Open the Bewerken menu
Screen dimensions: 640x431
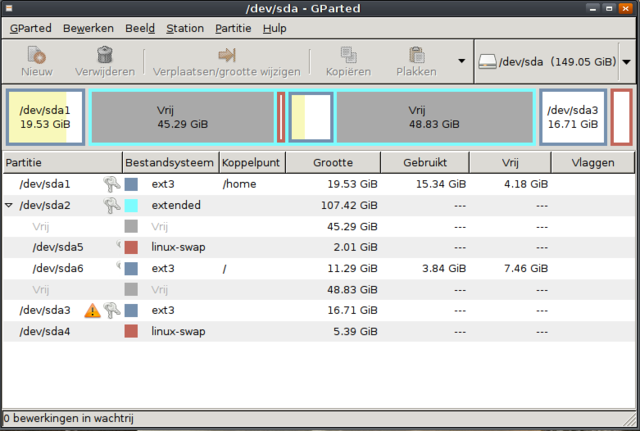tap(88, 28)
